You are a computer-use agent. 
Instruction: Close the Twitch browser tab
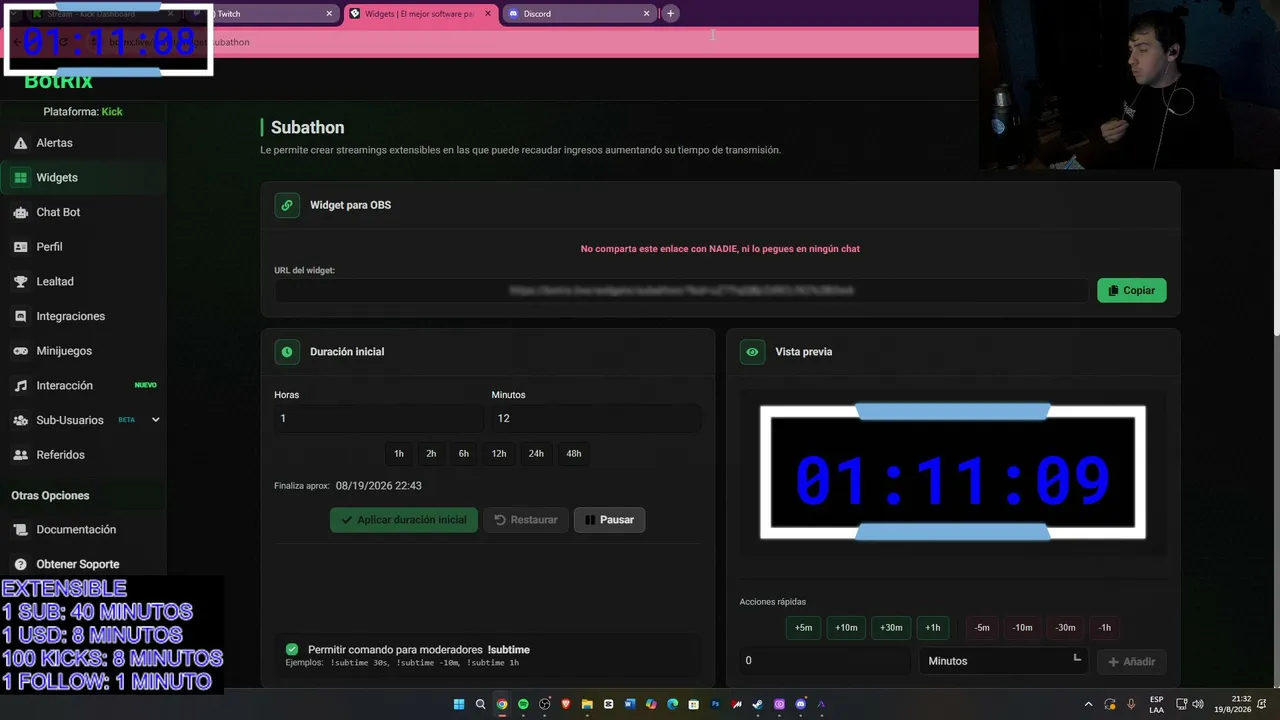tap(329, 14)
